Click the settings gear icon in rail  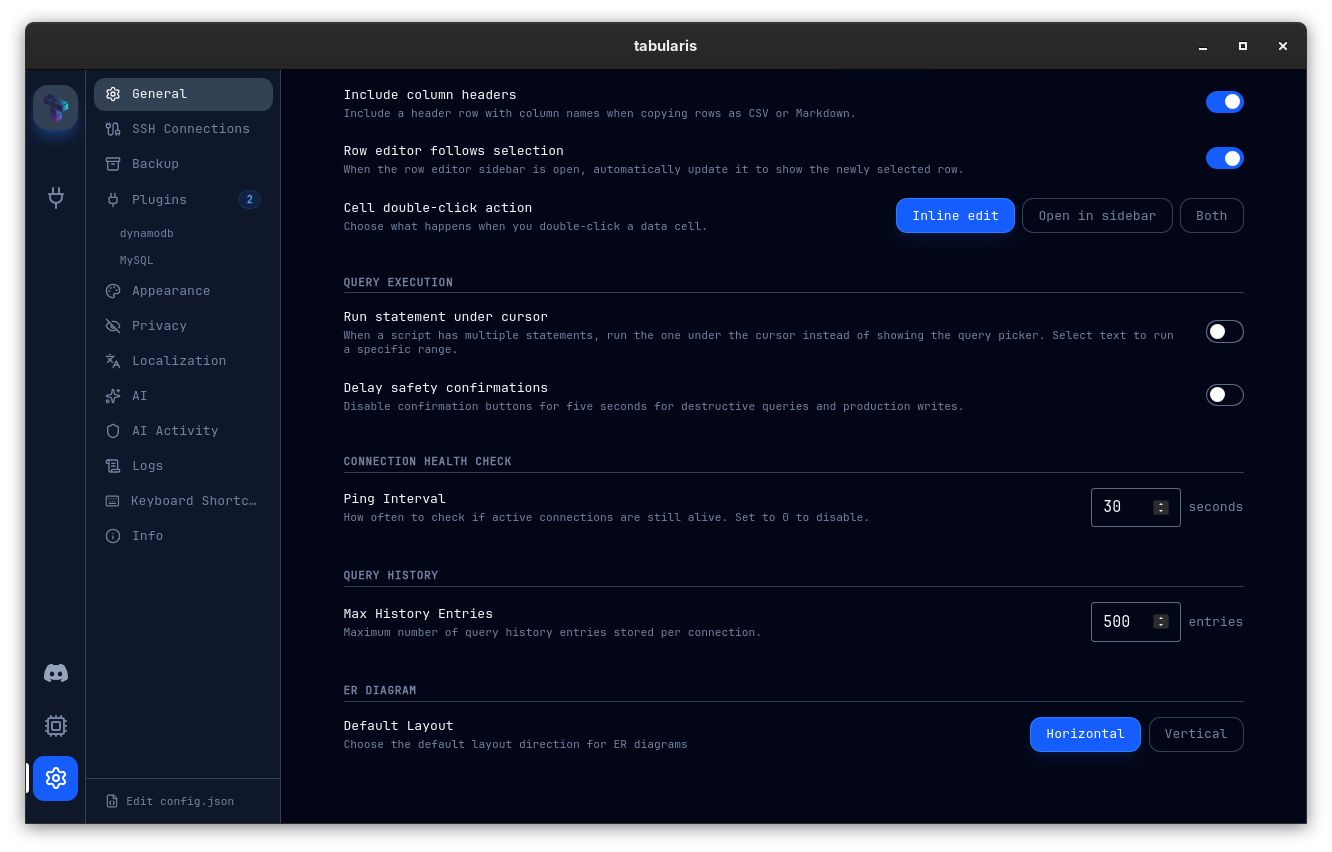tap(56, 778)
